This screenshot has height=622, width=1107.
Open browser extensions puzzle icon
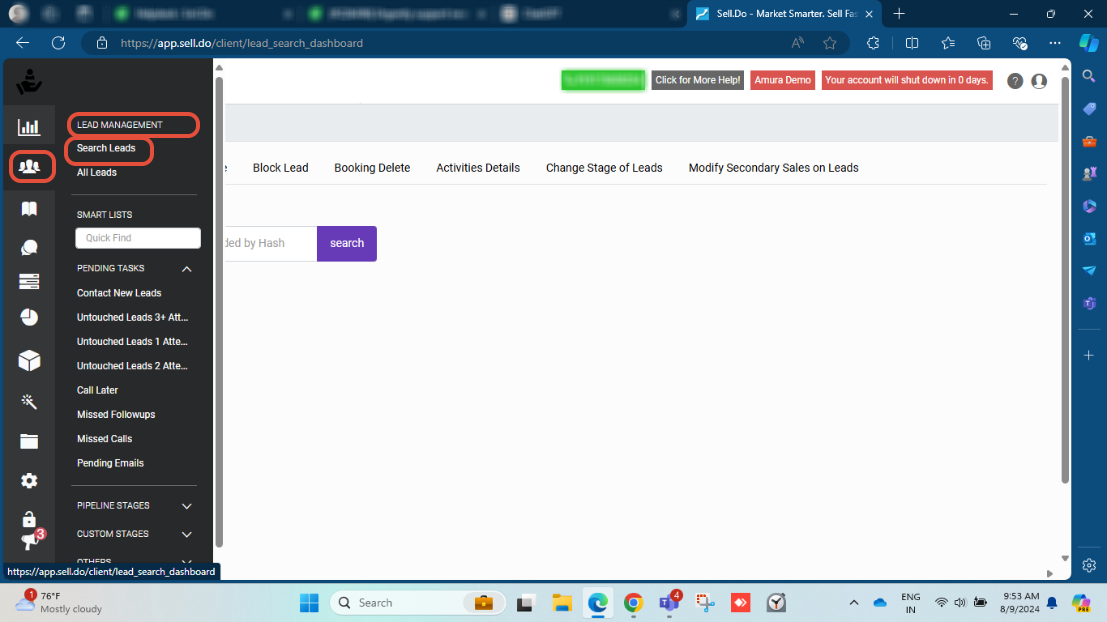point(873,43)
